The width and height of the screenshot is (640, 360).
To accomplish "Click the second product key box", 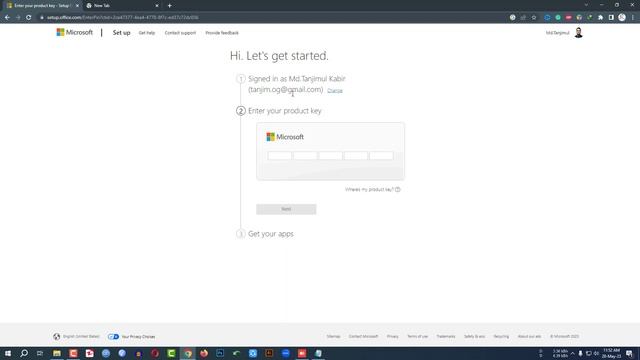I will coord(305,156).
